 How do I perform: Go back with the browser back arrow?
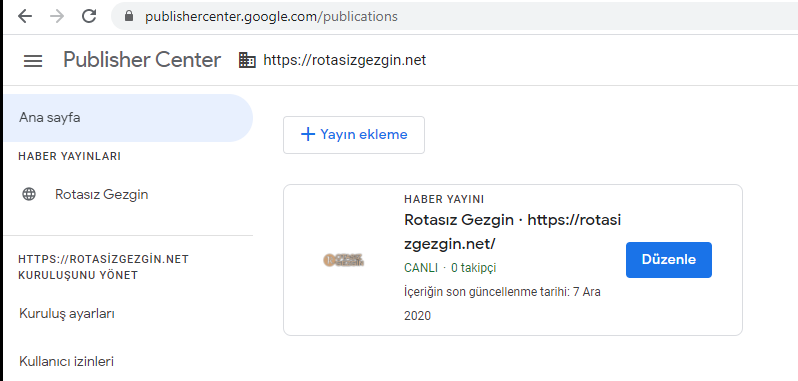(x=25, y=16)
